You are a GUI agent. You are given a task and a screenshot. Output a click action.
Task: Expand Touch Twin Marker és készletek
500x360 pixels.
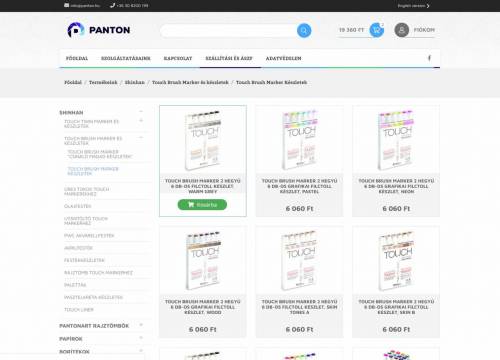click(141, 120)
